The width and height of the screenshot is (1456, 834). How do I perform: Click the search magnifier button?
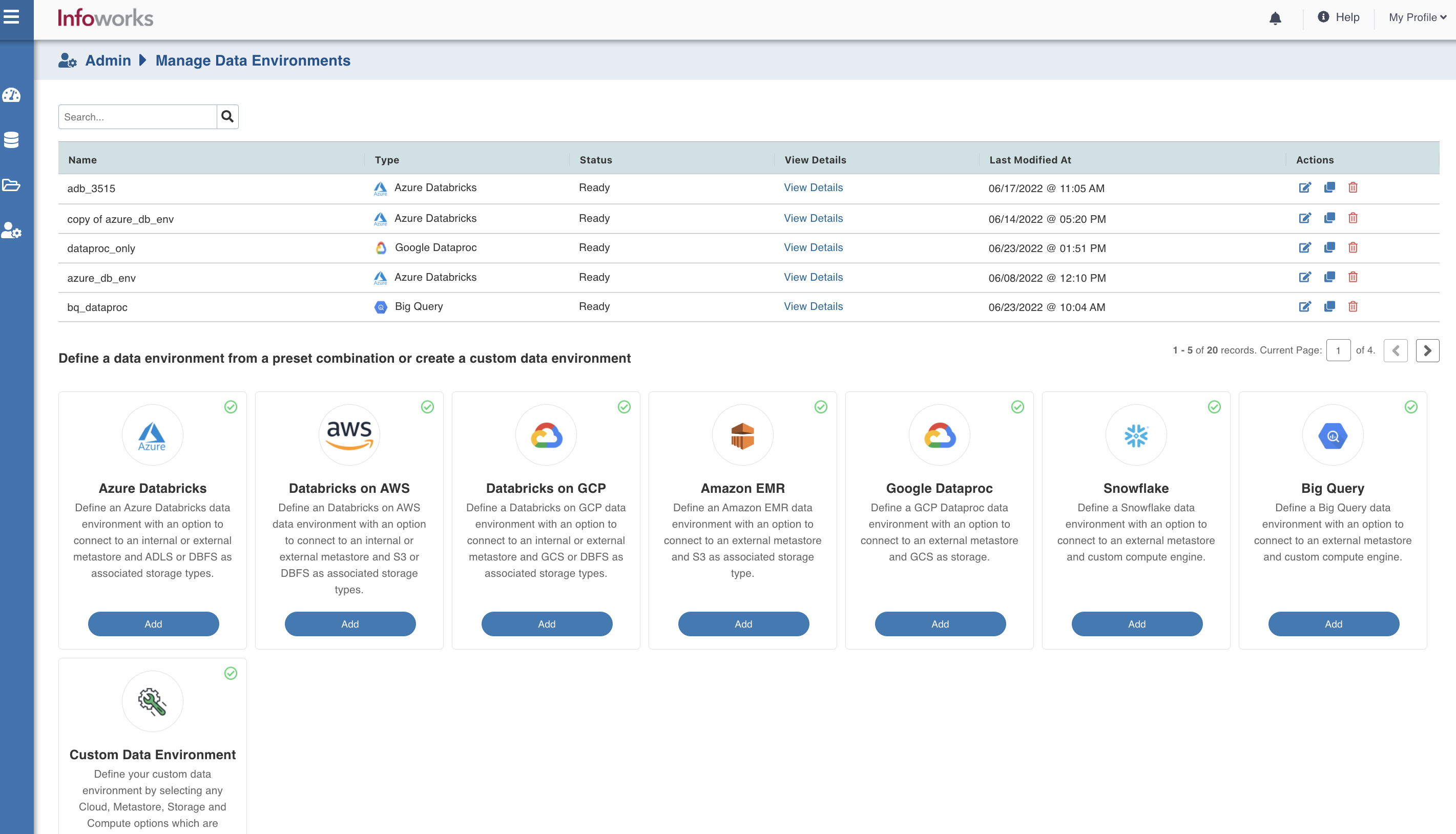click(227, 117)
